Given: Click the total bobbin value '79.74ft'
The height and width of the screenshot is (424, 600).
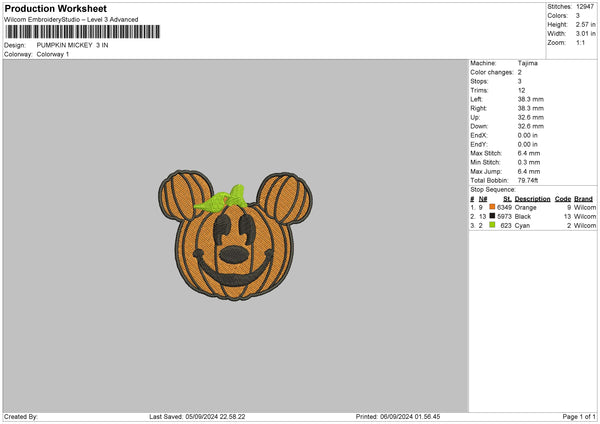Looking at the screenshot, I should click(x=528, y=181).
